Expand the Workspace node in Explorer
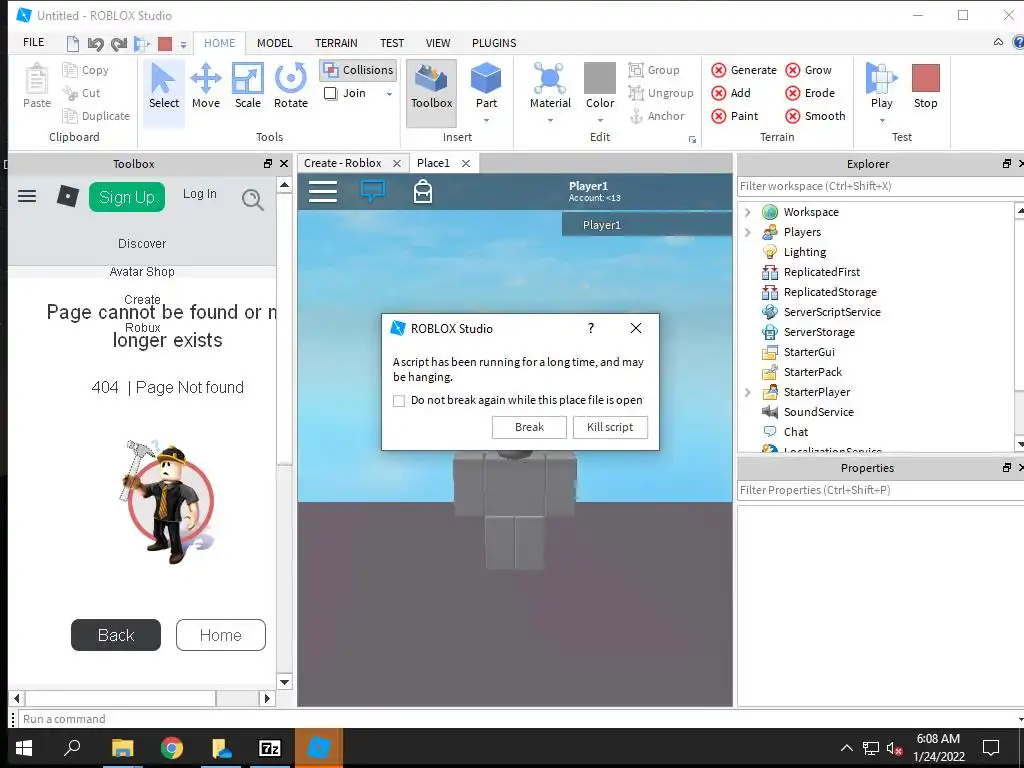This screenshot has width=1024, height=768. pos(748,212)
